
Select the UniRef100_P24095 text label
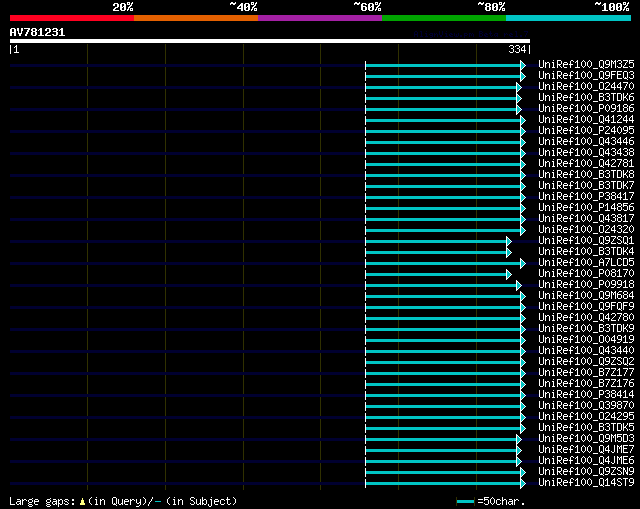(586, 131)
